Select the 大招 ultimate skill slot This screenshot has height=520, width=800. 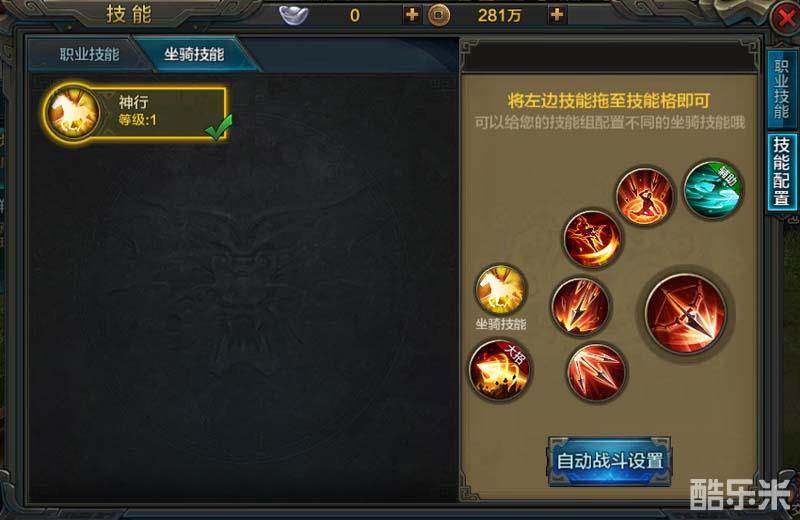coord(500,370)
